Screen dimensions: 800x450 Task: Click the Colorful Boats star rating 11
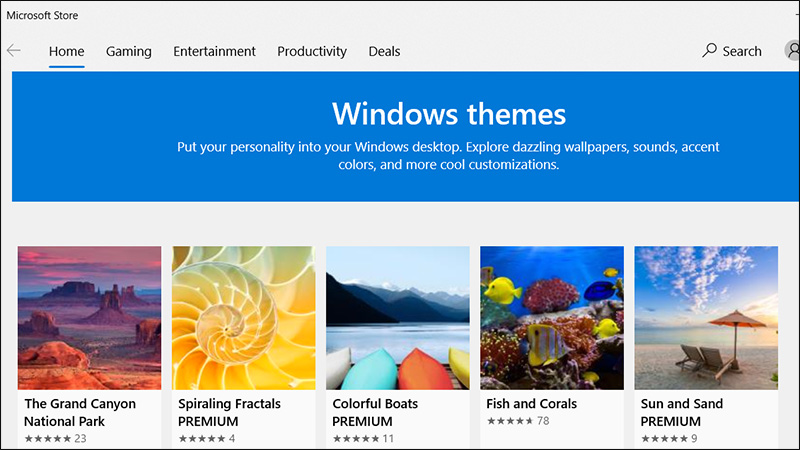(x=364, y=438)
